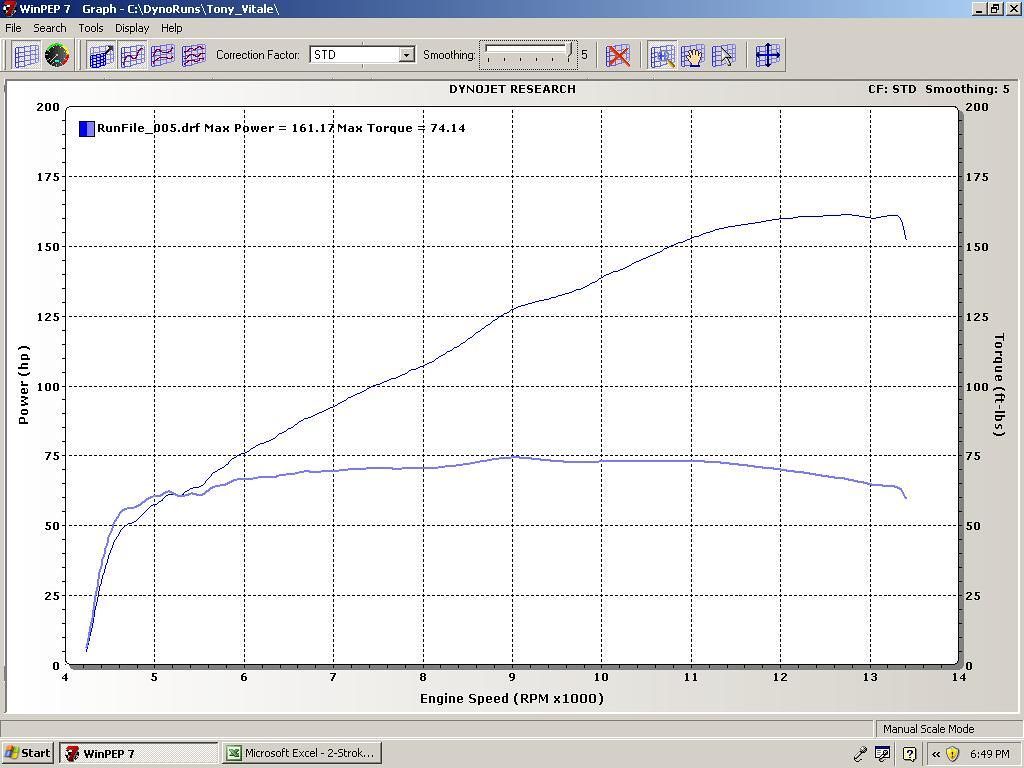Click the yellow security shield tray icon
Viewport: 1024px width, 768px height.
[952, 754]
